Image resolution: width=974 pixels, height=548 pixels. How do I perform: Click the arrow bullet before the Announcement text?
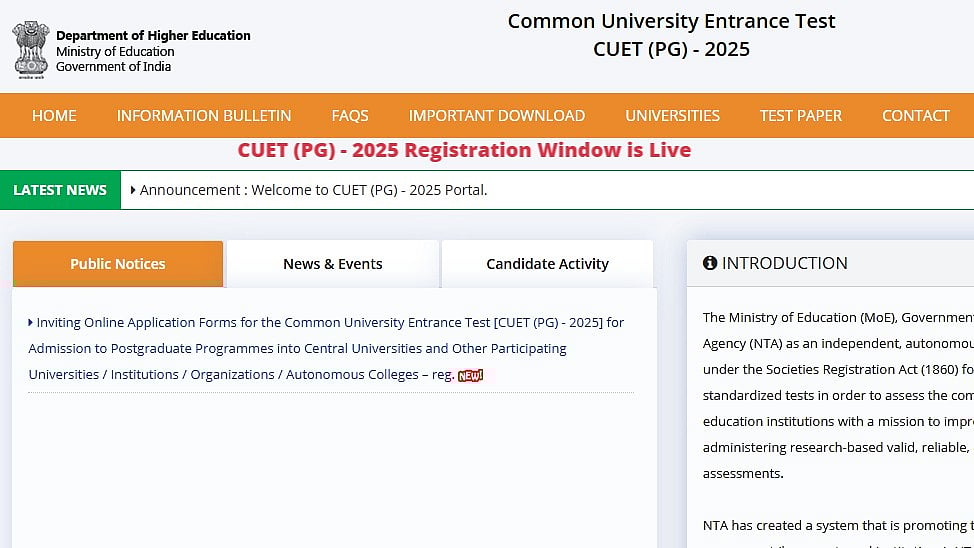[x=133, y=190]
